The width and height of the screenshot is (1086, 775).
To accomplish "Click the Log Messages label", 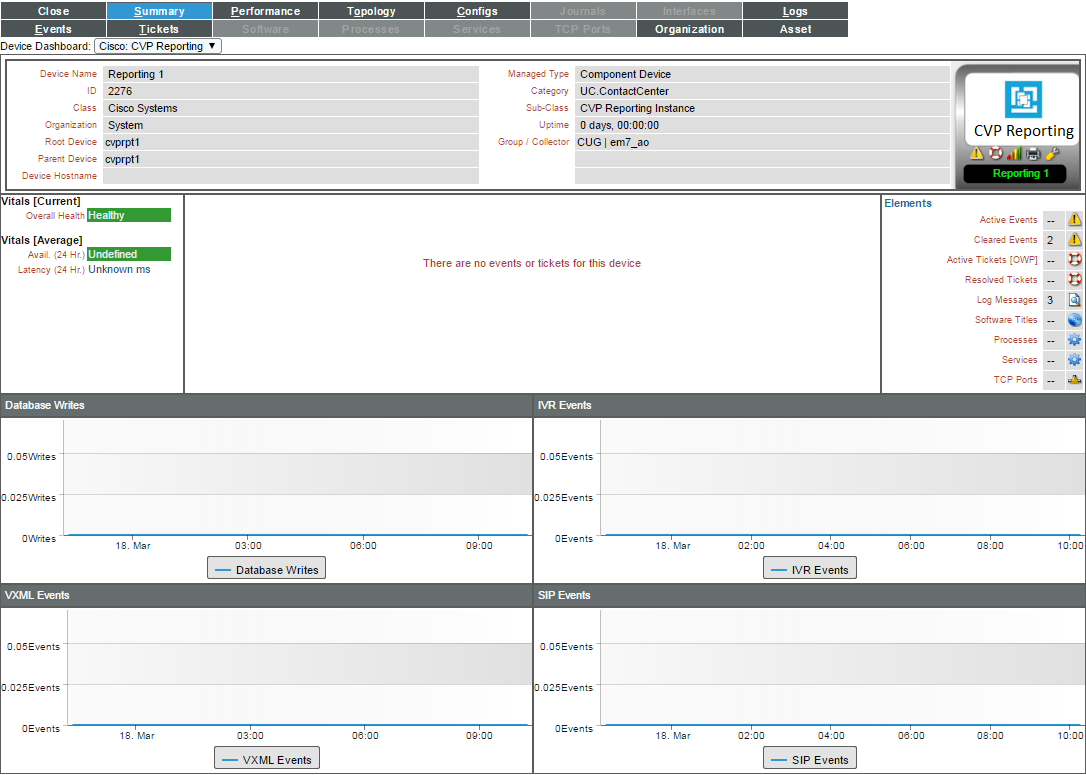I will pos(1007,300).
